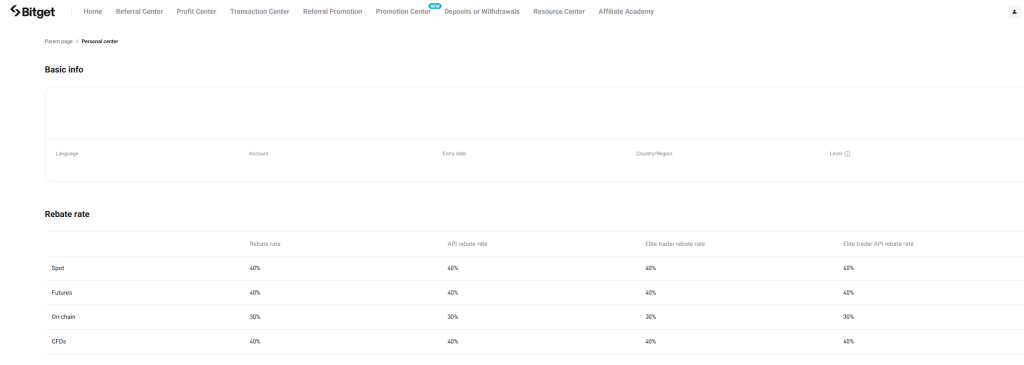Click the Bitget logo
The height and width of the screenshot is (365, 1024).
(x=33, y=12)
